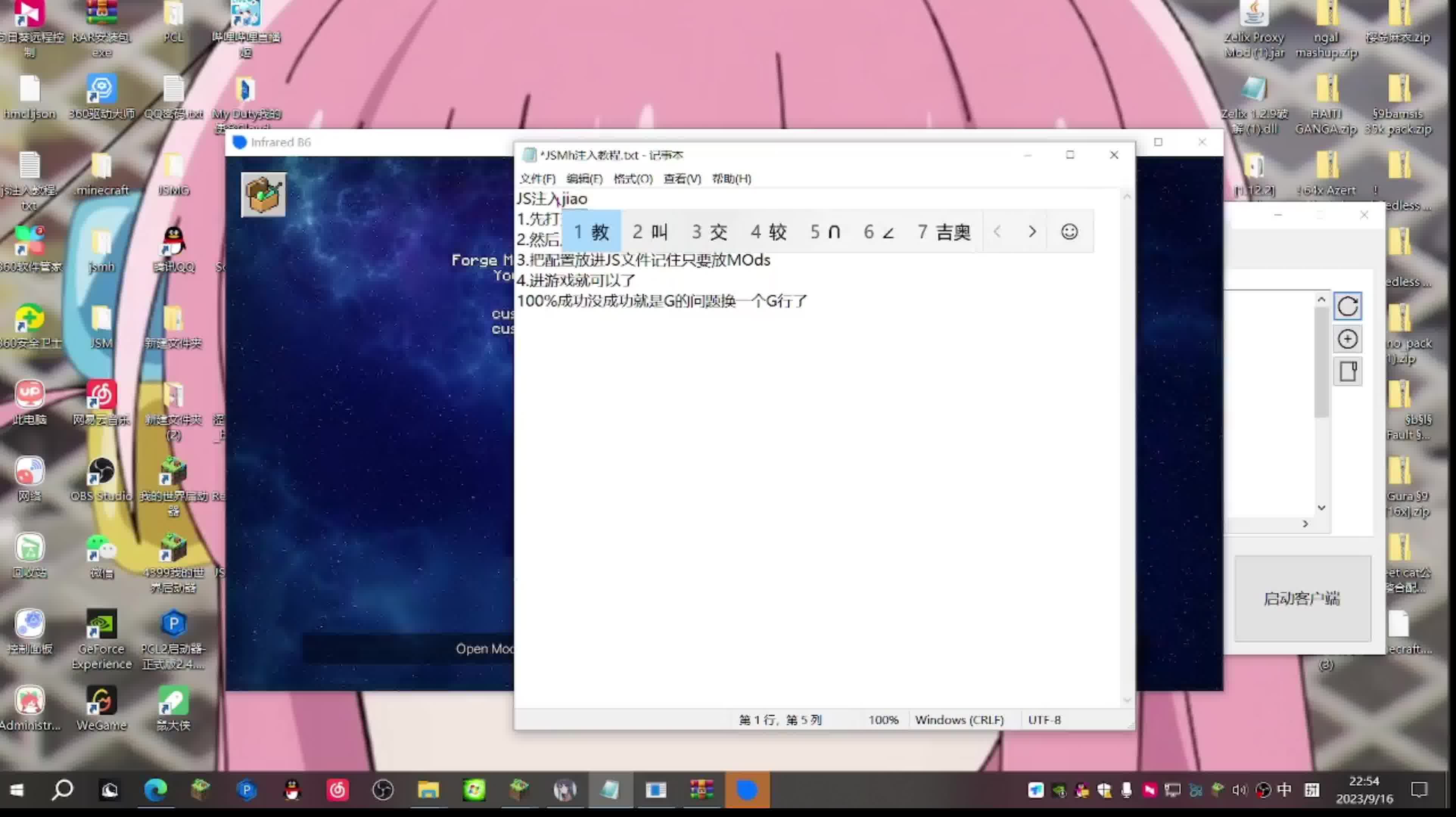Select the .minecraft folder on desktop
1456x817 pixels.
[101, 173]
